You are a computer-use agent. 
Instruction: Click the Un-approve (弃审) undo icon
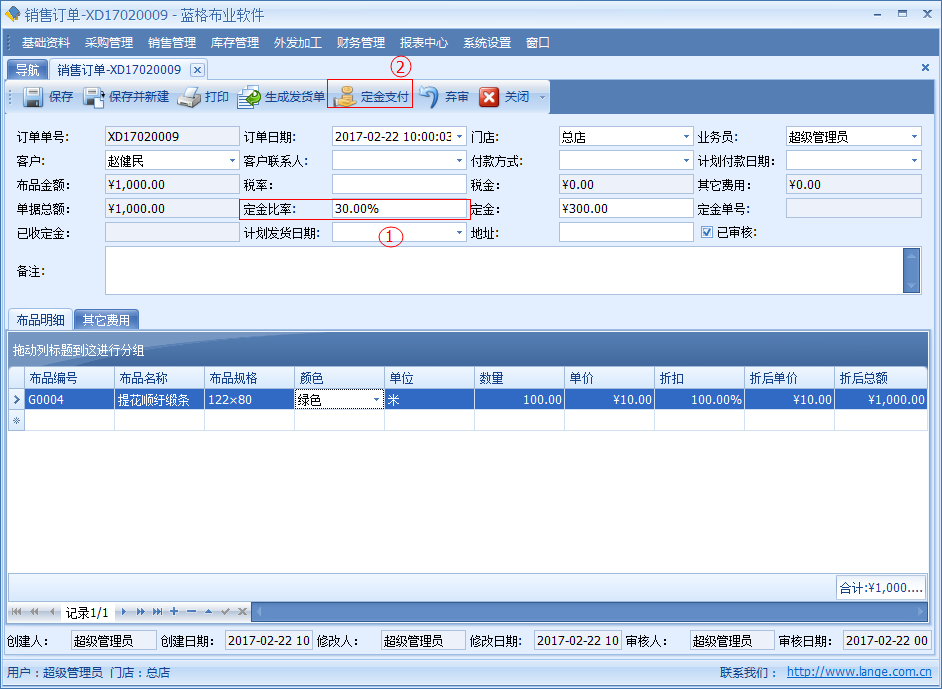(429, 97)
